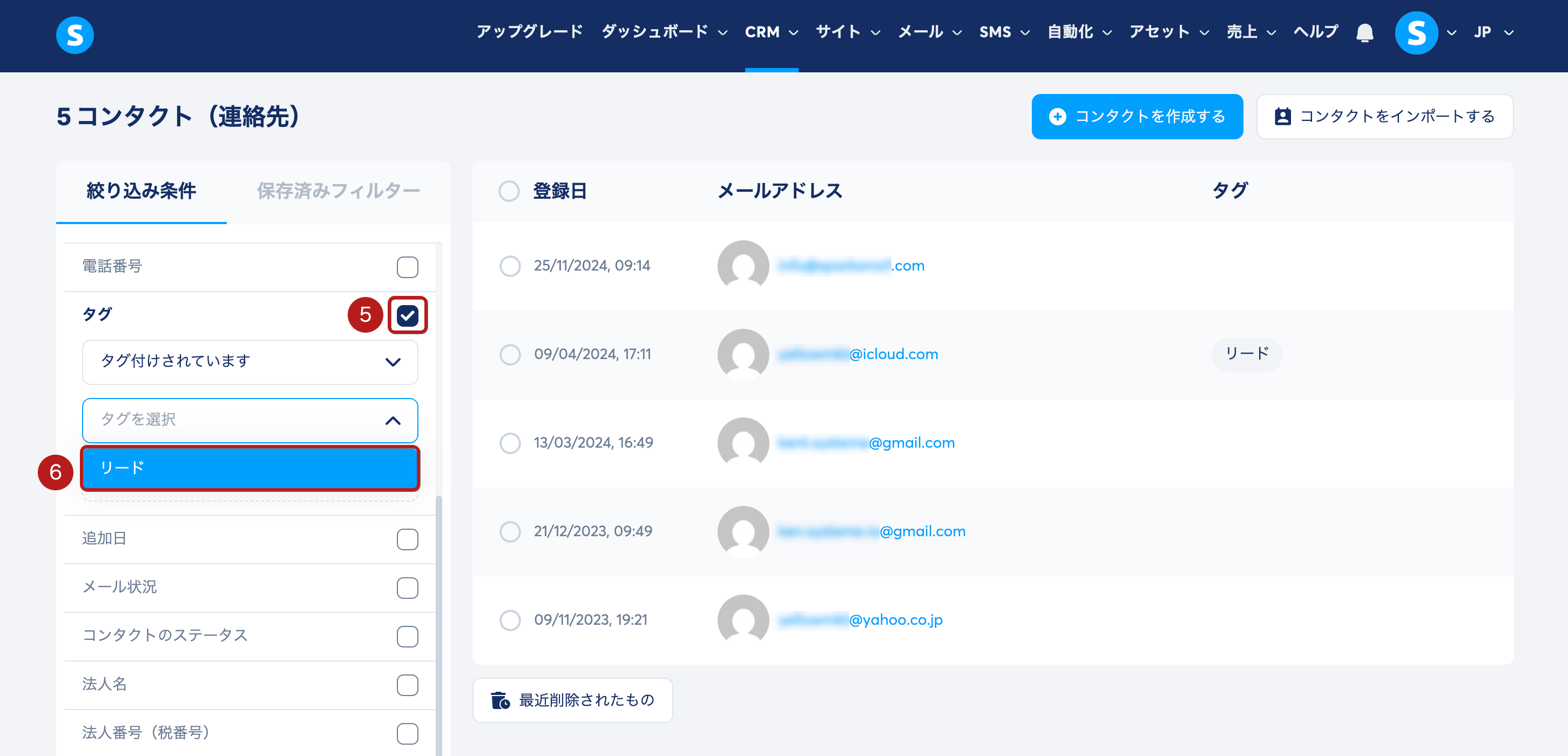Collapse the タグを選択 dropdown

coord(393,421)
